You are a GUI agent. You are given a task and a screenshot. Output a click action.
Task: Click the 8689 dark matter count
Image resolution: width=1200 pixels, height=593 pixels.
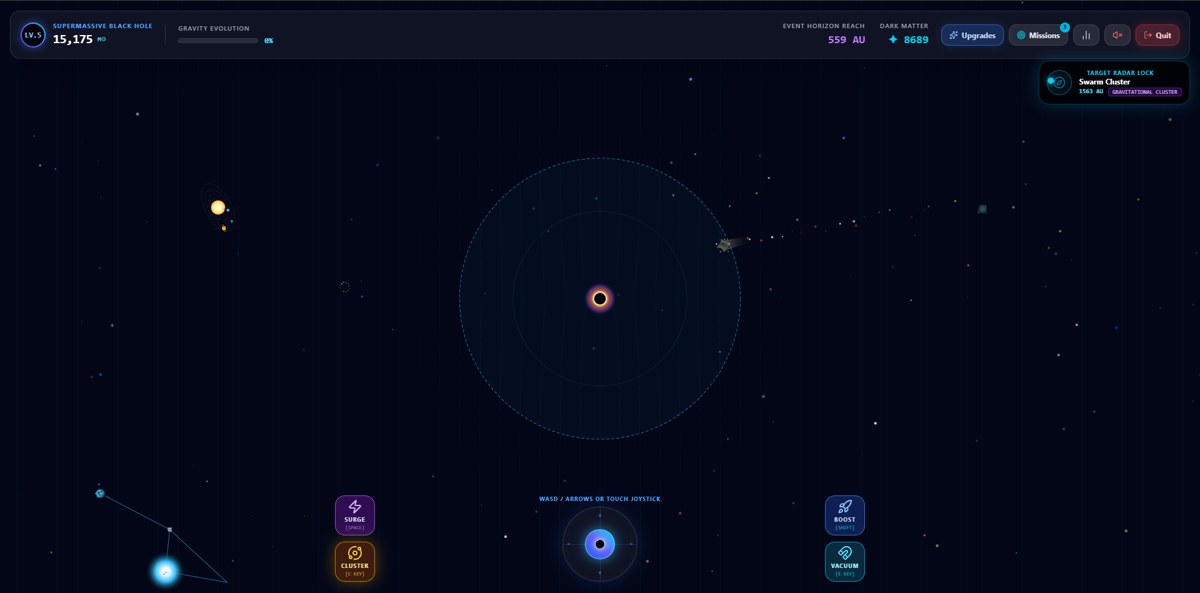pyautogui.click(x=916, y=40)
